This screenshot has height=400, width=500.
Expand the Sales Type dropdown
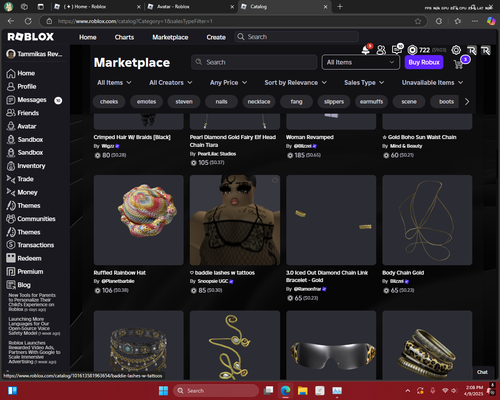(364, 83)
